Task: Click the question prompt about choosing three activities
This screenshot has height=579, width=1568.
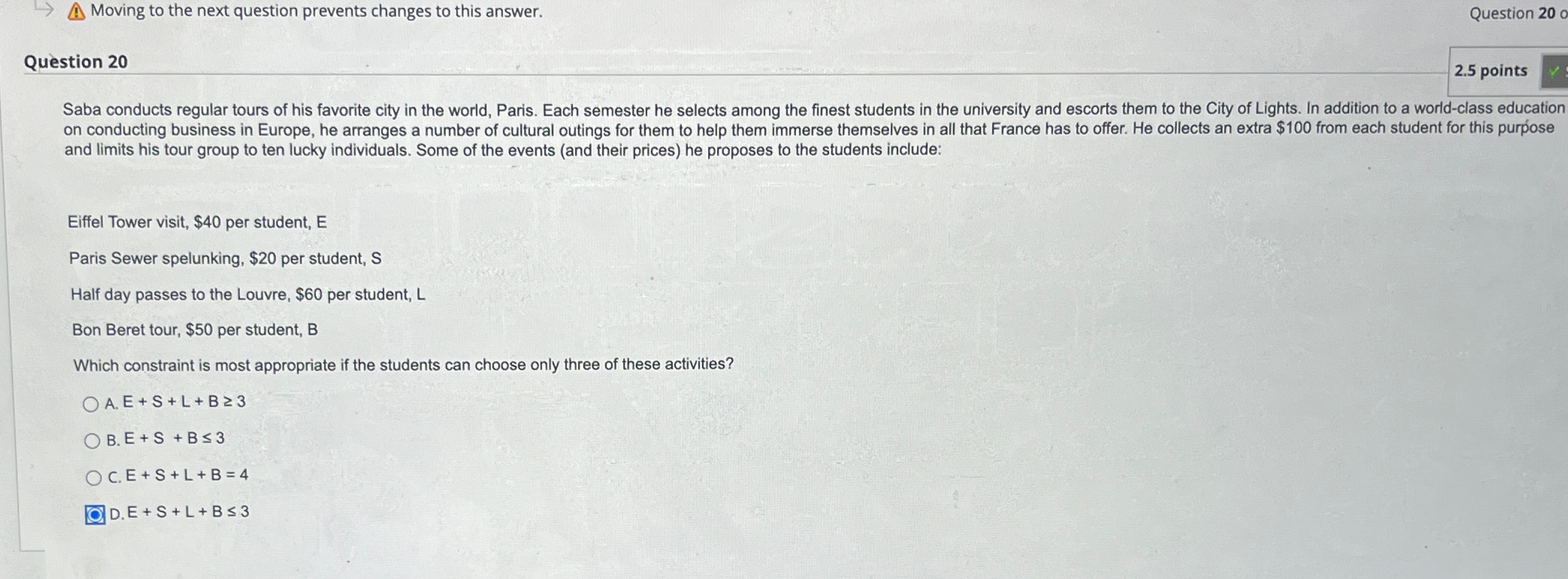Action: [403, 363]
